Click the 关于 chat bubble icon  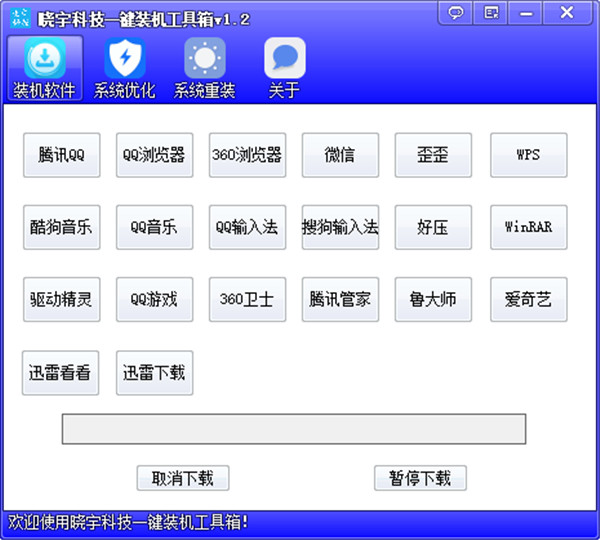click(284, 60)
